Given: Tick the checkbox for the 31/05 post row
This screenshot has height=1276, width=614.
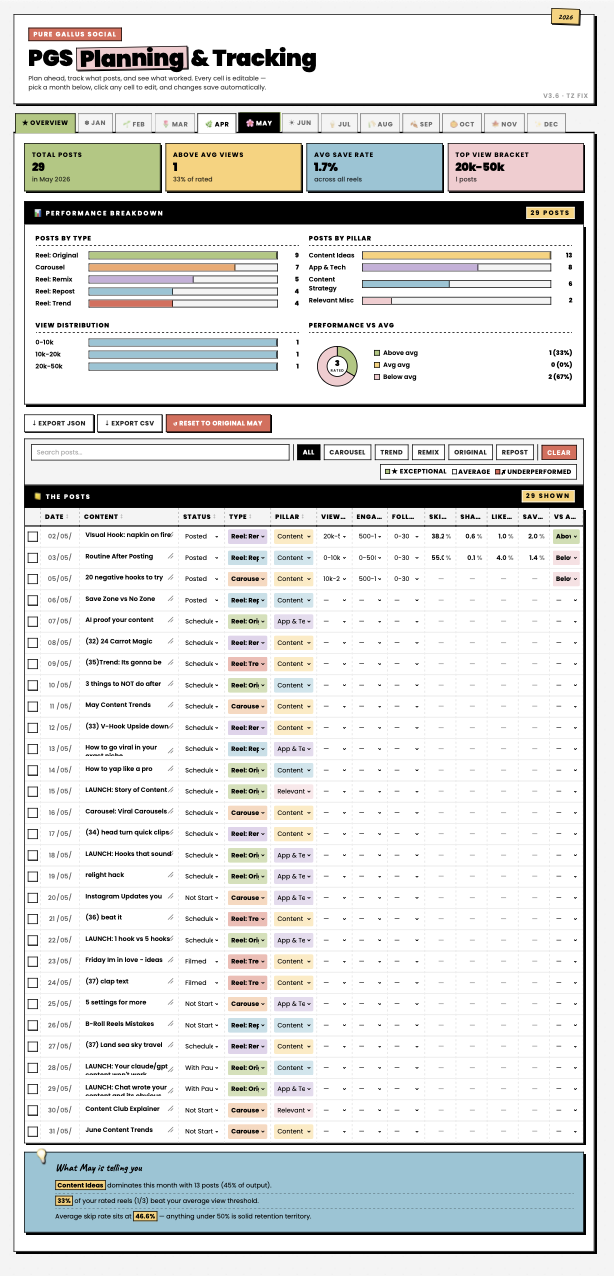Looking at the screenshot, I should (x=33, y=1131).
